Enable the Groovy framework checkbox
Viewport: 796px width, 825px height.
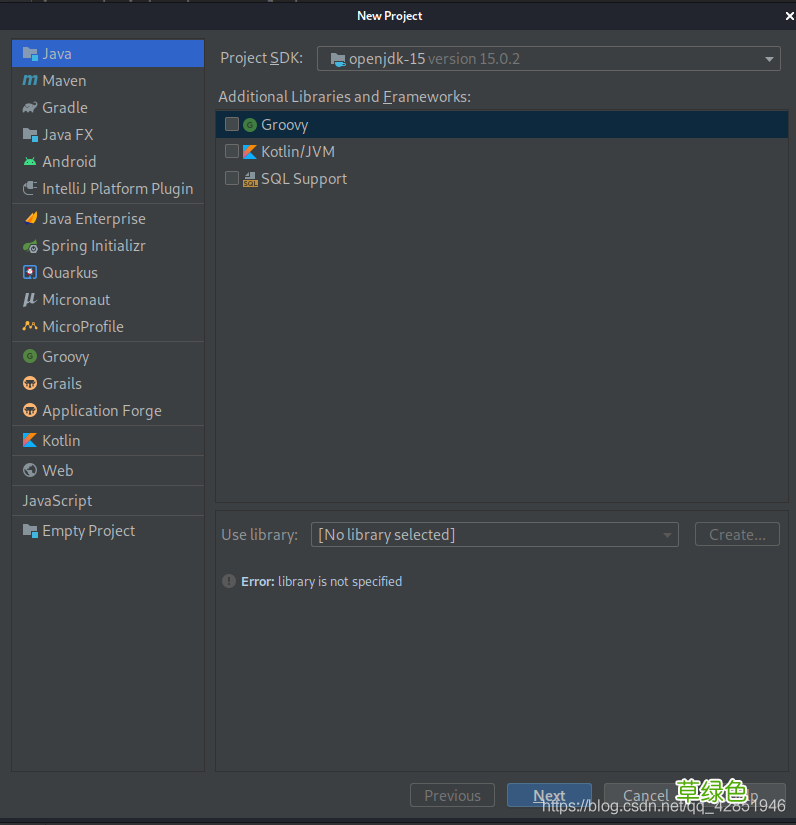[232, 124]
